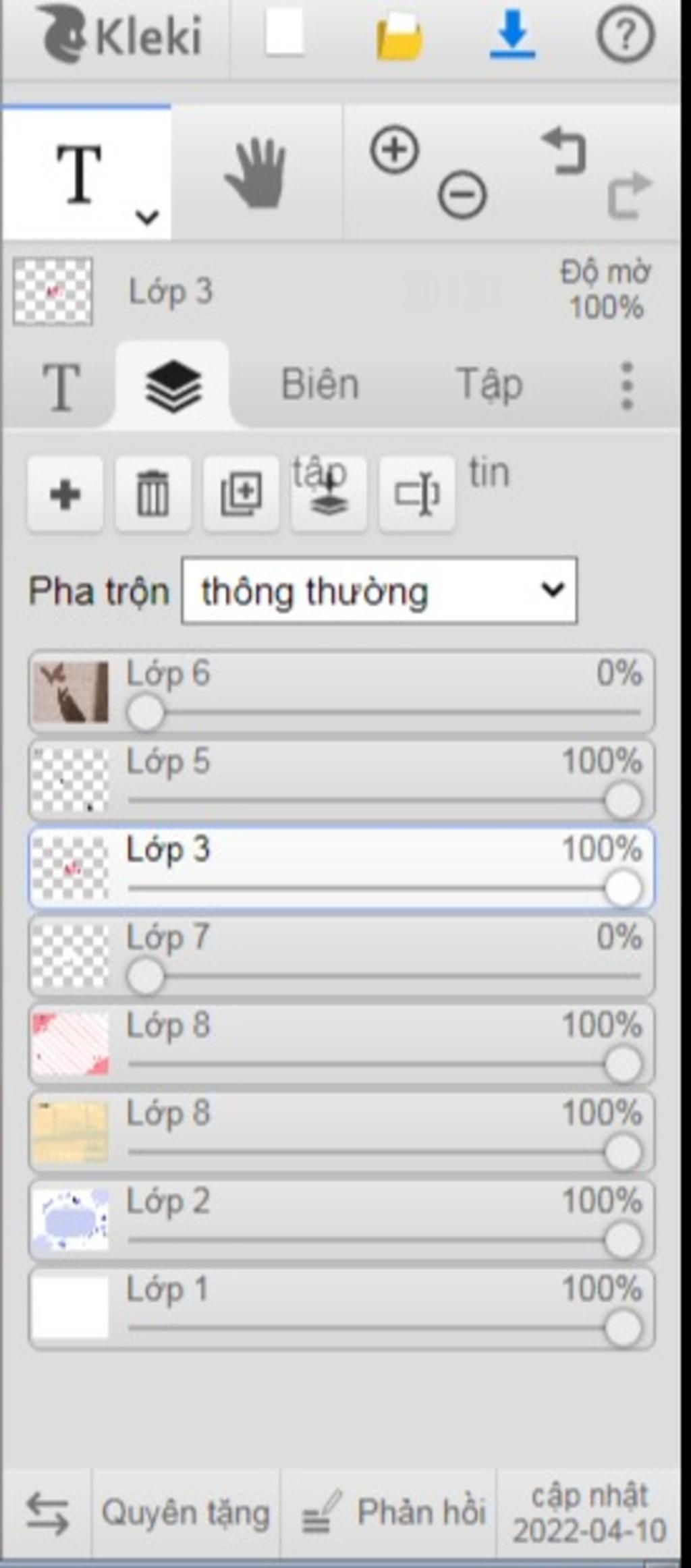
Task: Click the Lớp 6 opacity slider handle
Action: pos(145,712)
